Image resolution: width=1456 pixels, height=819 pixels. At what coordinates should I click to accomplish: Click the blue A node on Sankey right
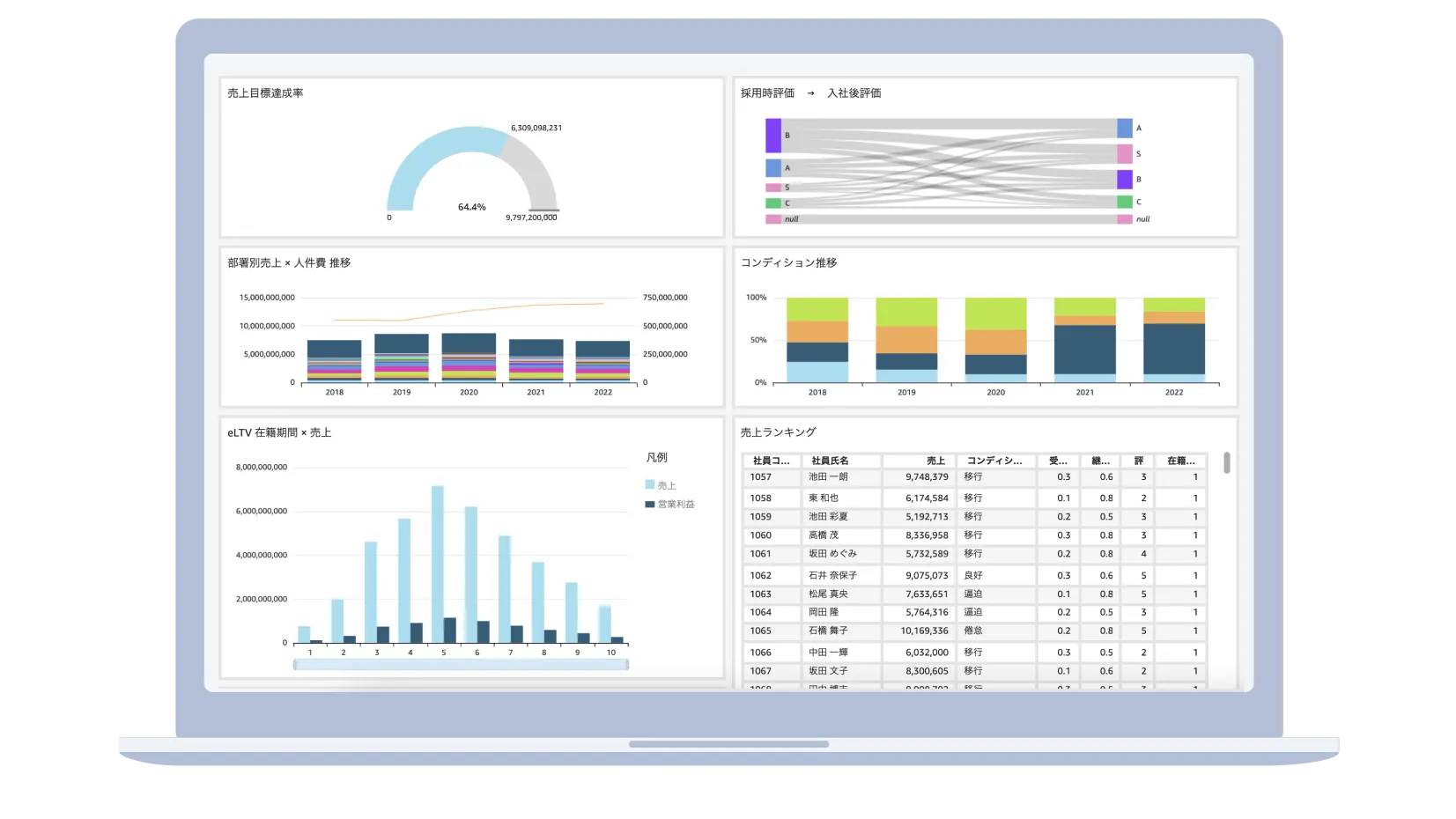(1124, 129)
